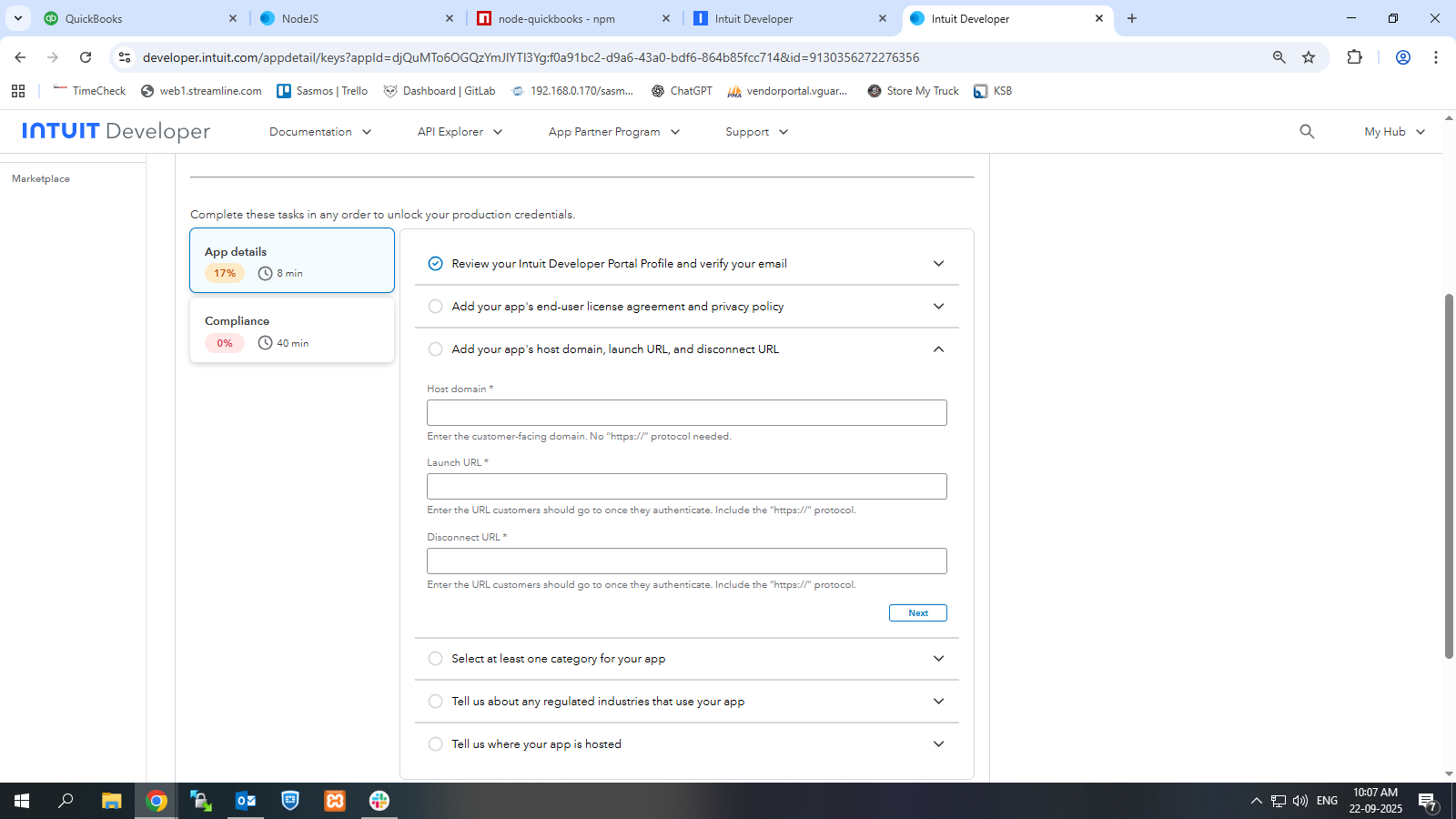This screenshot has width=1456, height=819.
Task: Select the license agreement task radio circle
Action: click(436, 307)
